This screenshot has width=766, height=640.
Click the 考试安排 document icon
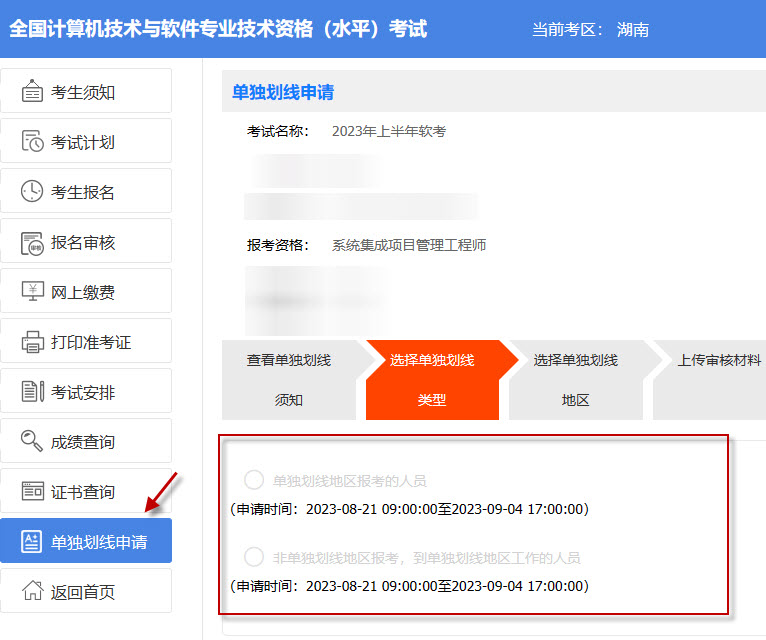[33, 391]
